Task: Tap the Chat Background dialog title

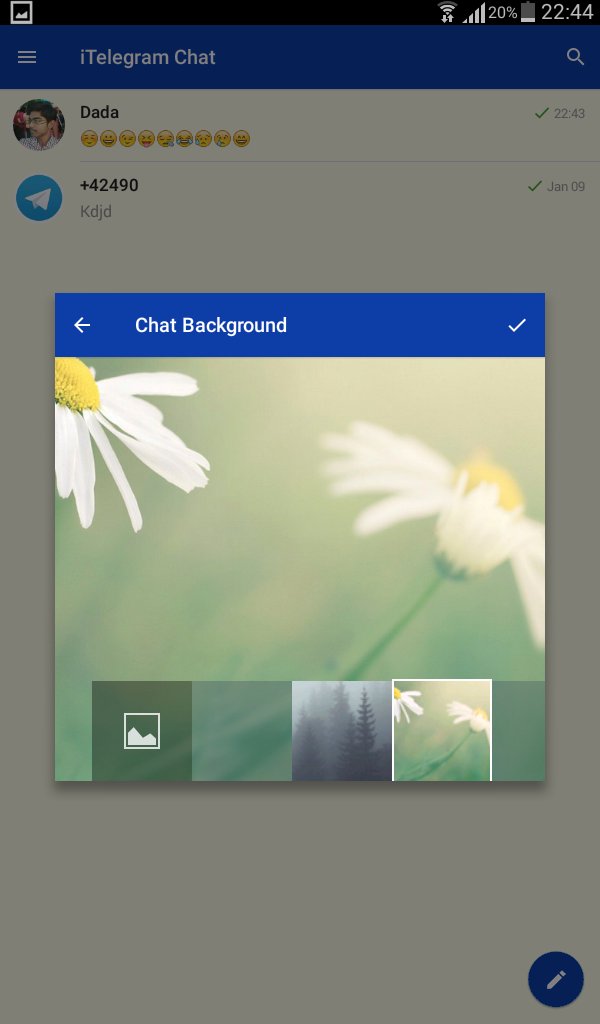Action: click(211, 325)
